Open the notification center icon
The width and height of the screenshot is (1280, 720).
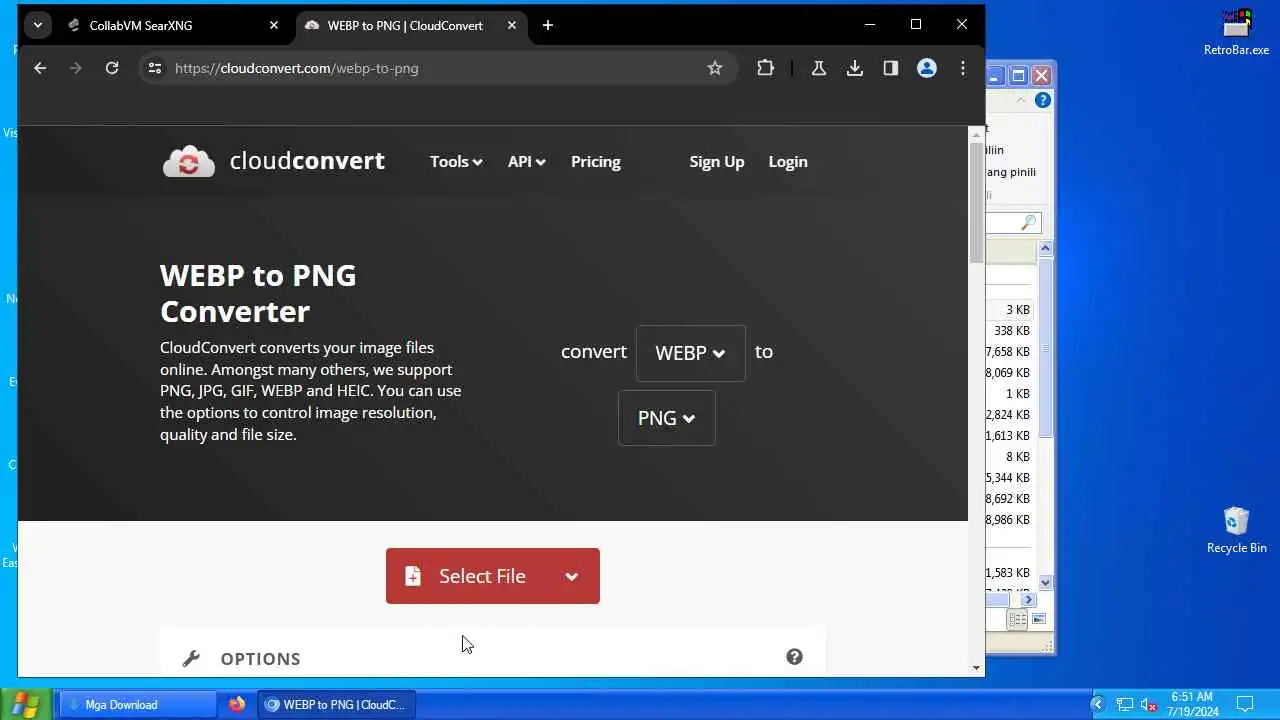tap(1245, 704)
